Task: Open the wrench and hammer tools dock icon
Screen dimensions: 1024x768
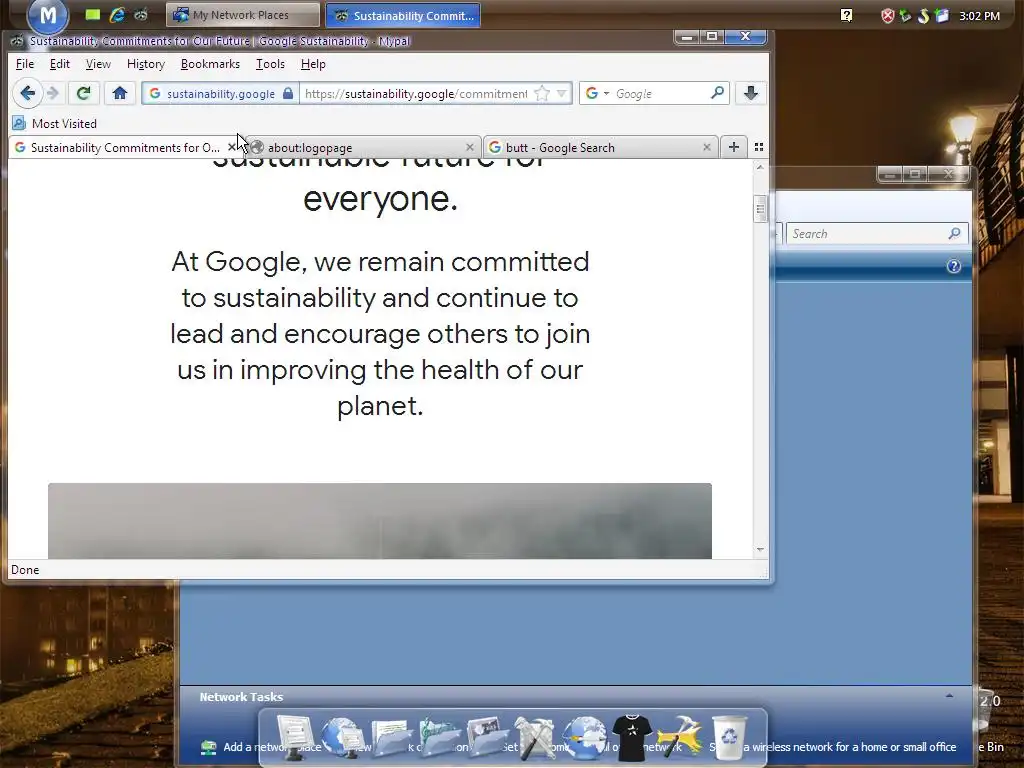Action: pos(535,737)
